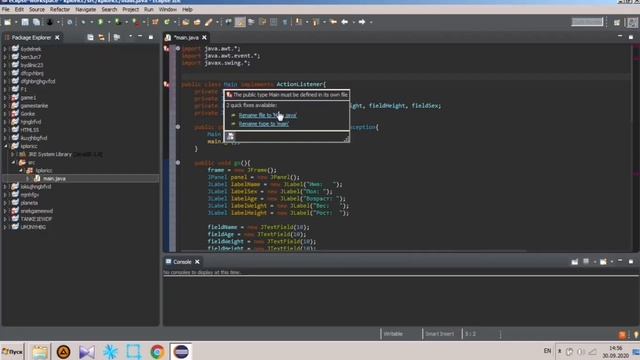Image resolution: width=640 pixels, height=360 pixels.
Task: Click the Back navigation arrow icon
Action: coord(345,22)
